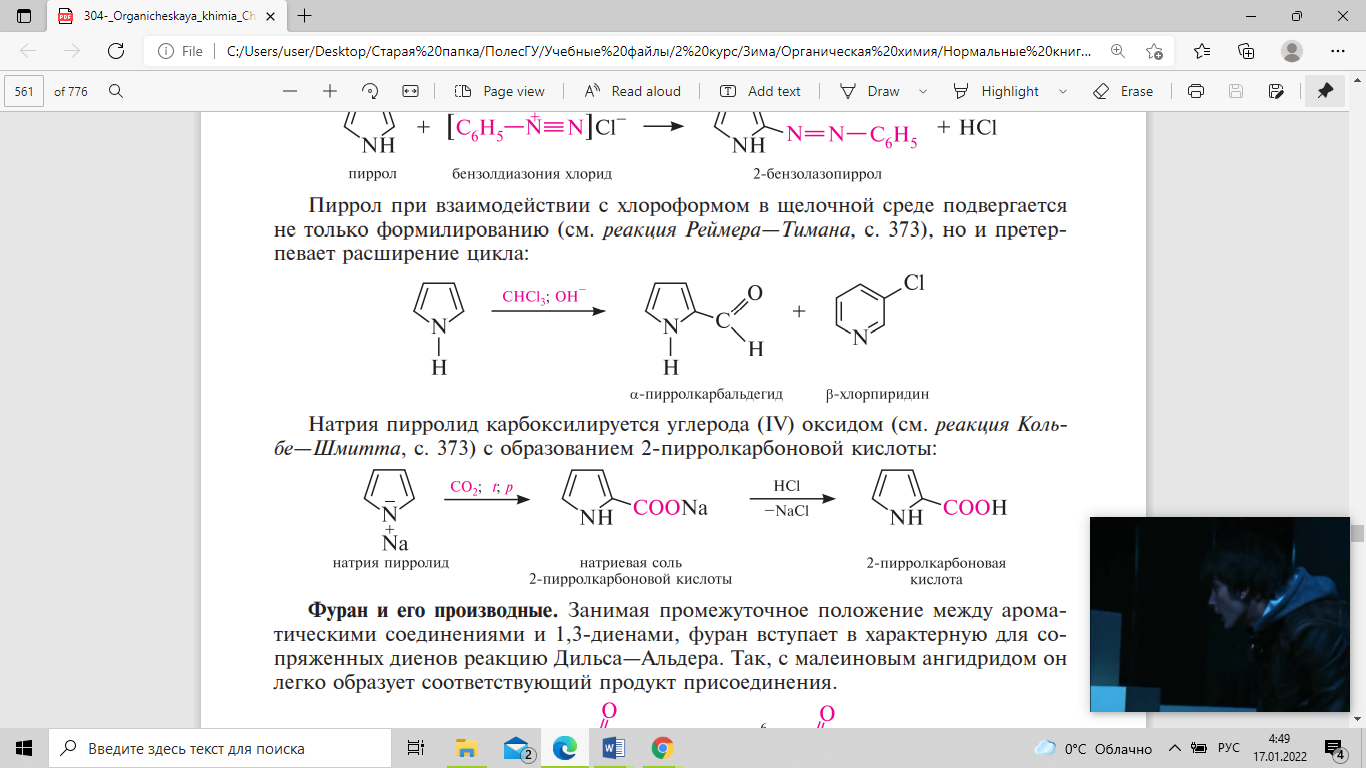
Task: Open the browser profile avatar
Action: coord(1292,51)
